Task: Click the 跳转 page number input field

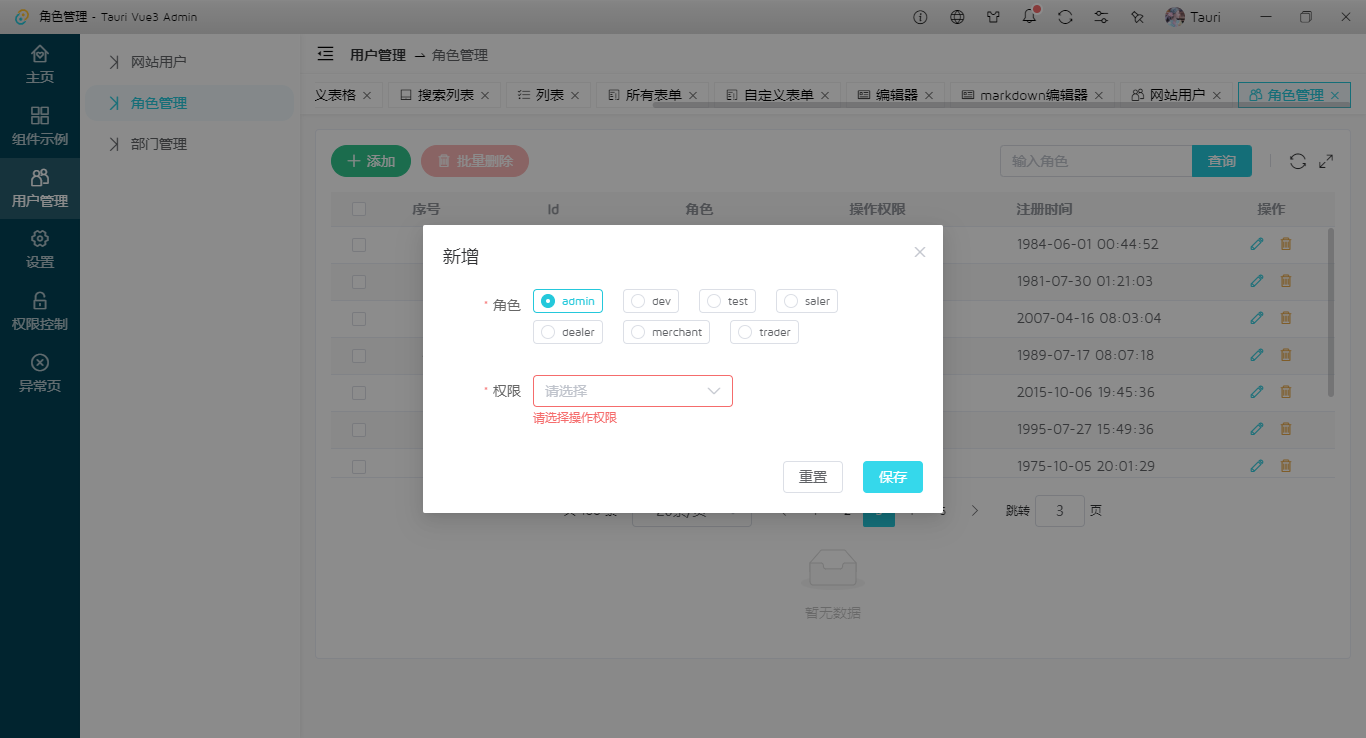Action: coord(1060,510)
